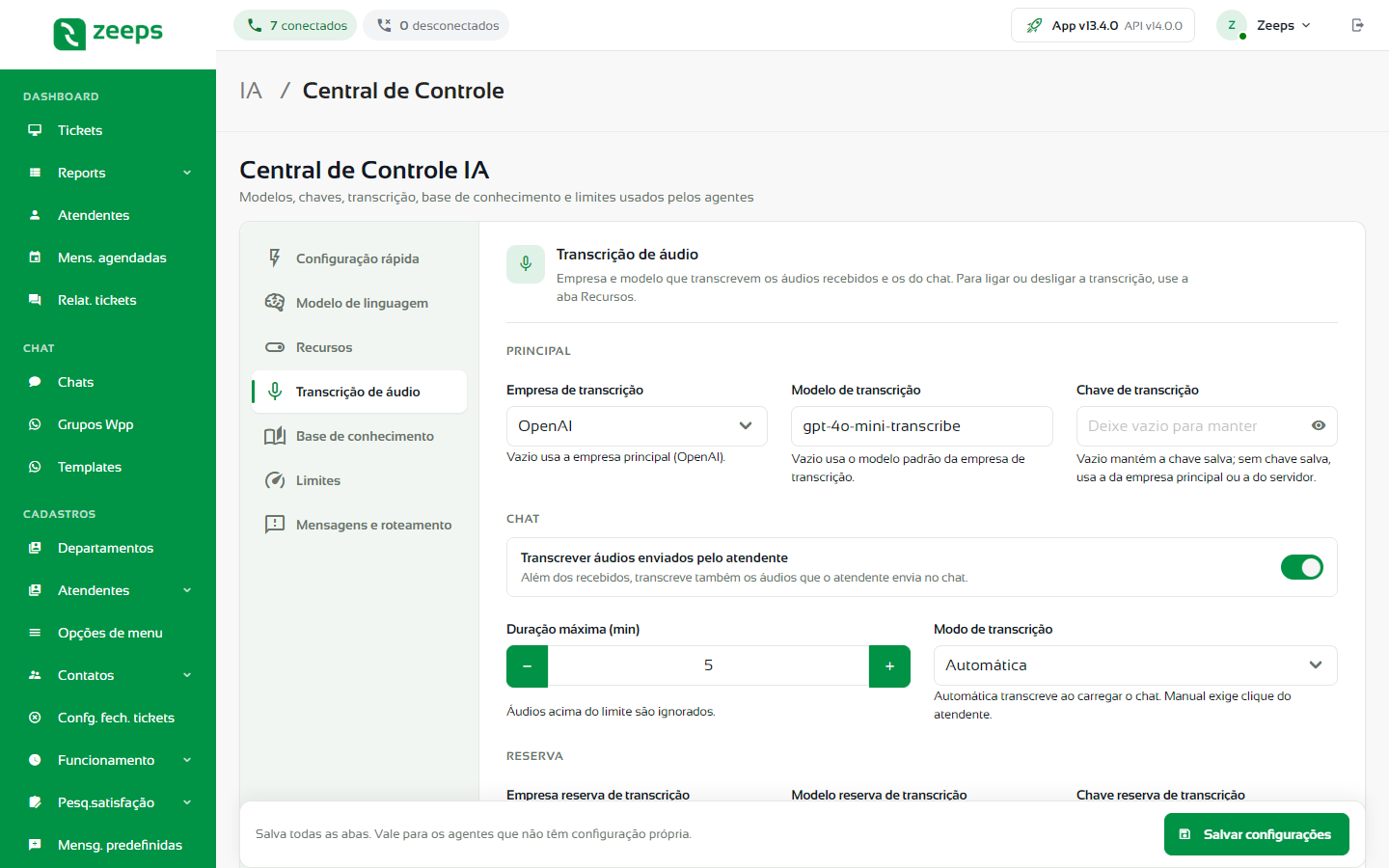Click the Duração máxima value field
The width and height of the screenshot is (1389, 868).
click(708, 665)
